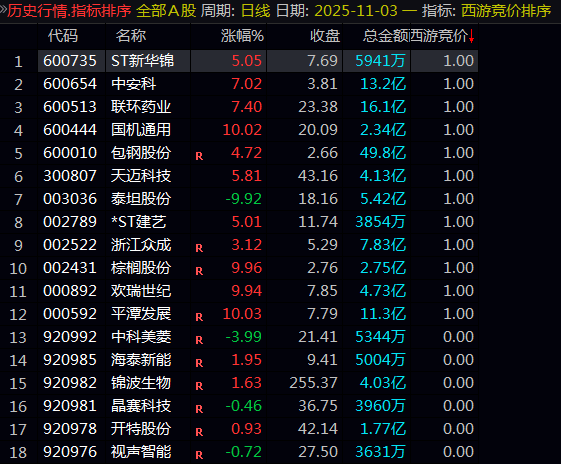Click 1.77亿 turnover value
The image size is (561, 464).
coord(383,429)
